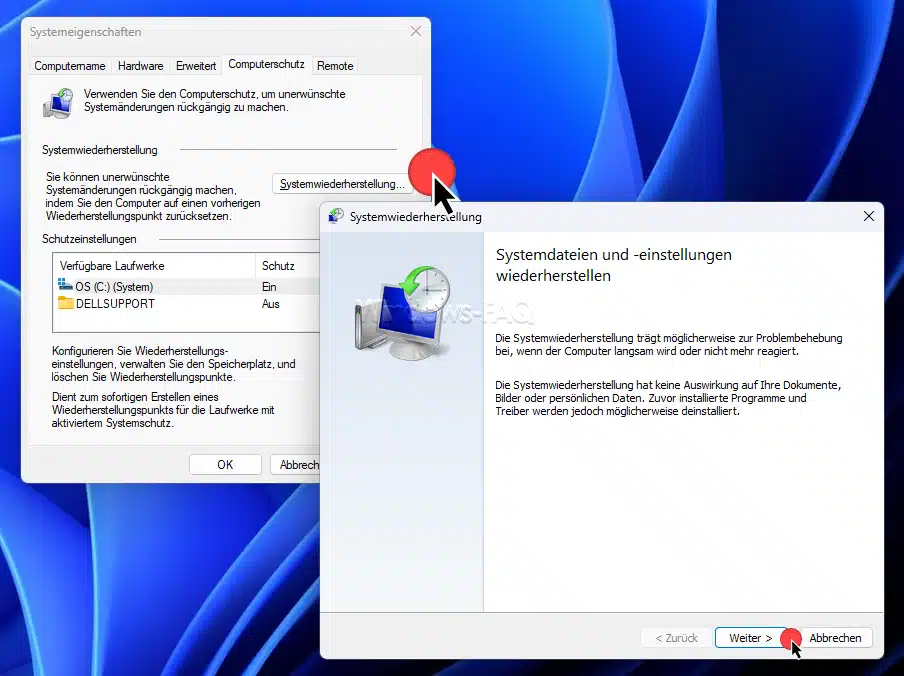The height and width of the screenshot is (676, 904).
Task: Click Abbrechen in Systemeigenschaften window
Action: click(x=295, y=464)
